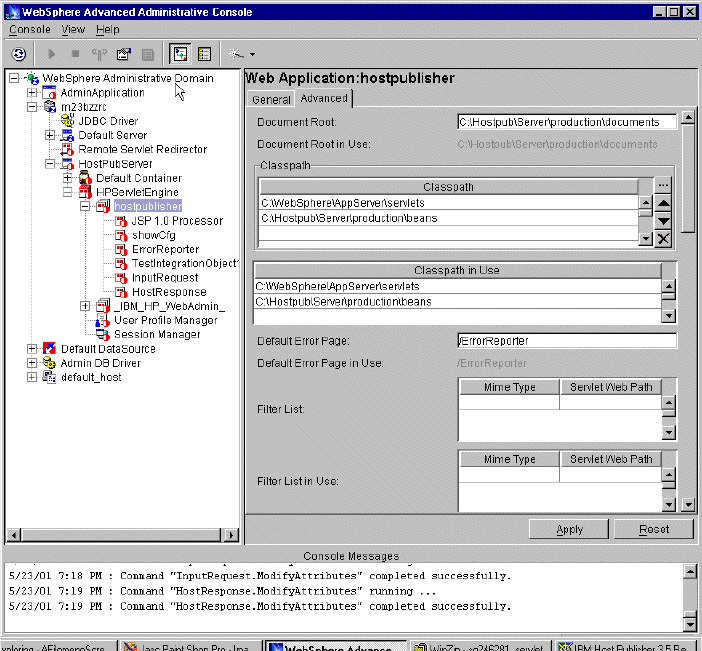Collapse the HostPubServer node

[x=50, y=163]
